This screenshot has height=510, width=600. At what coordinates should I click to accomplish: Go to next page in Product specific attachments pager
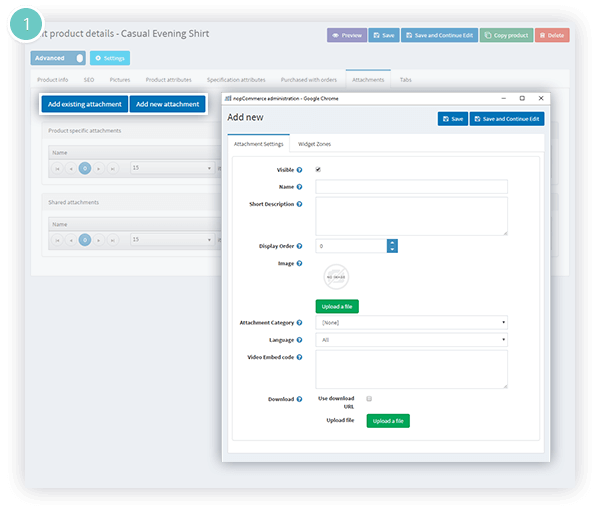(x=99, y=168)
